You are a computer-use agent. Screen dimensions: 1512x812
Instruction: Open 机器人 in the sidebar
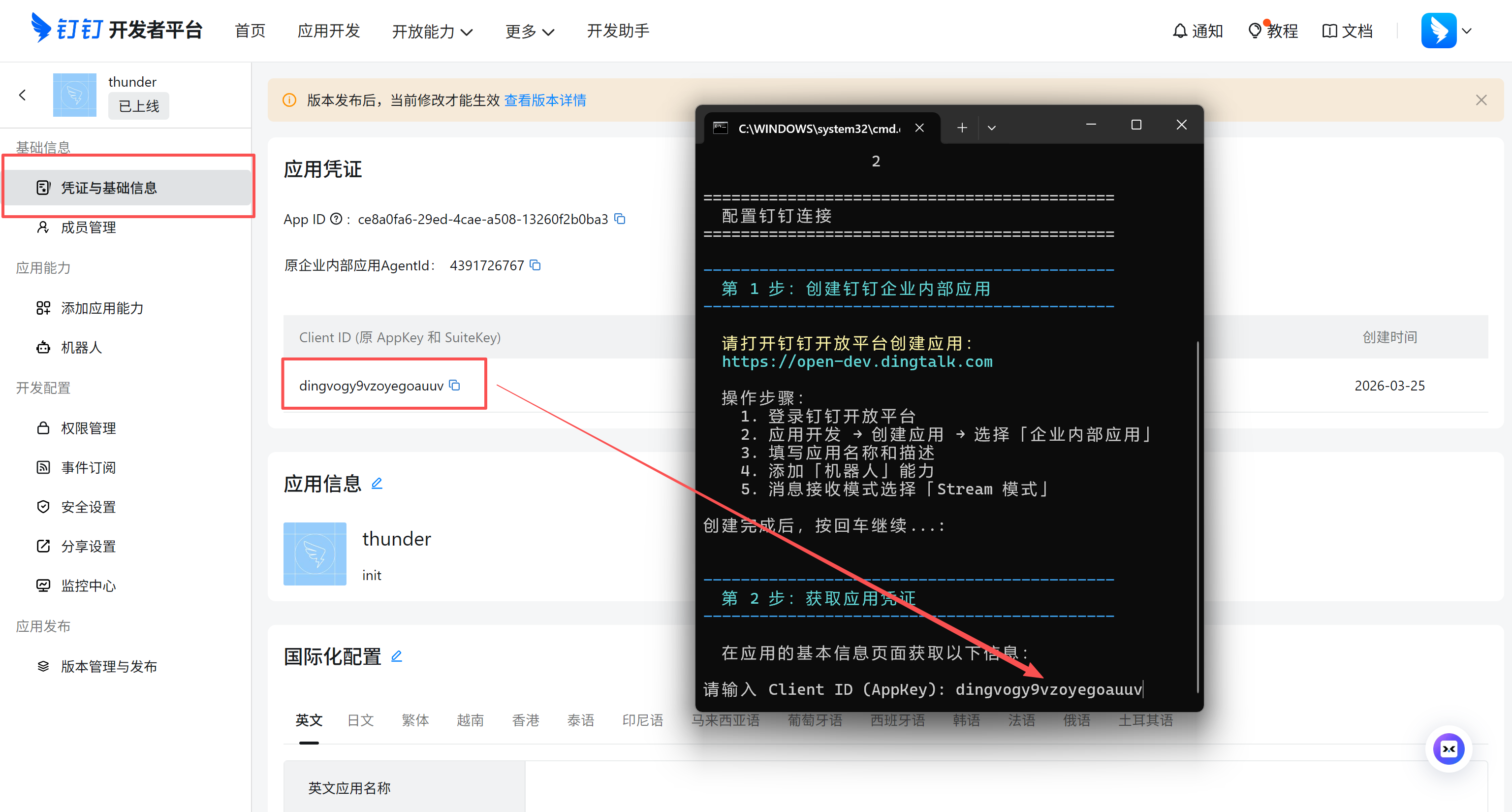[x=82, y=348]
